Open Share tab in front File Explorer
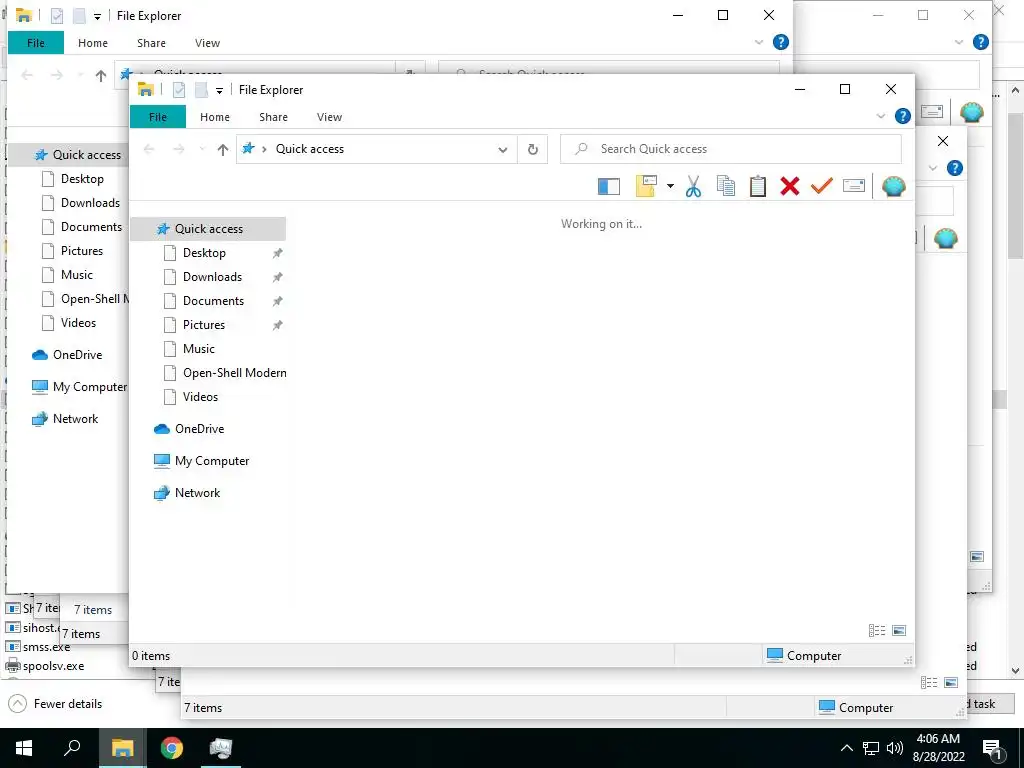The image size is (1024, 768). [273, 117]
